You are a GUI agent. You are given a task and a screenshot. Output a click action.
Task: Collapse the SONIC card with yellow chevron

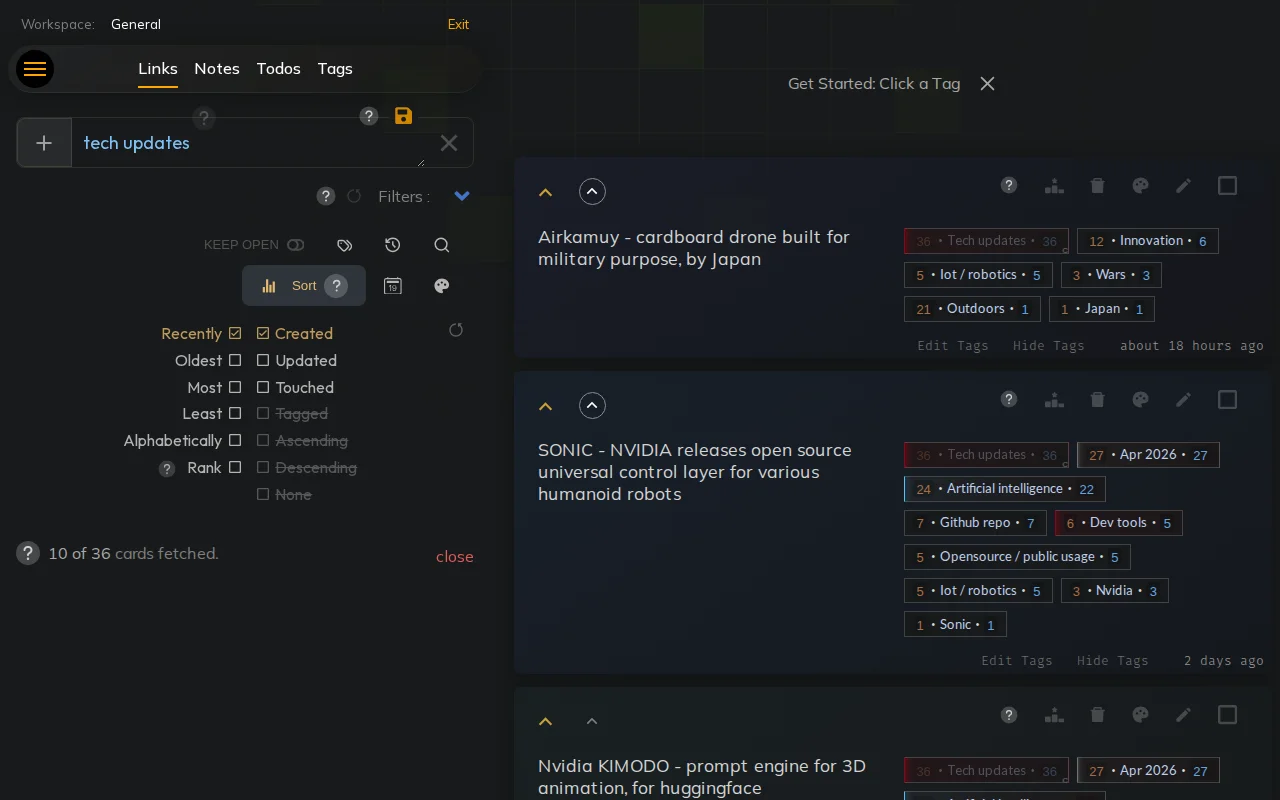pos(545,406)
